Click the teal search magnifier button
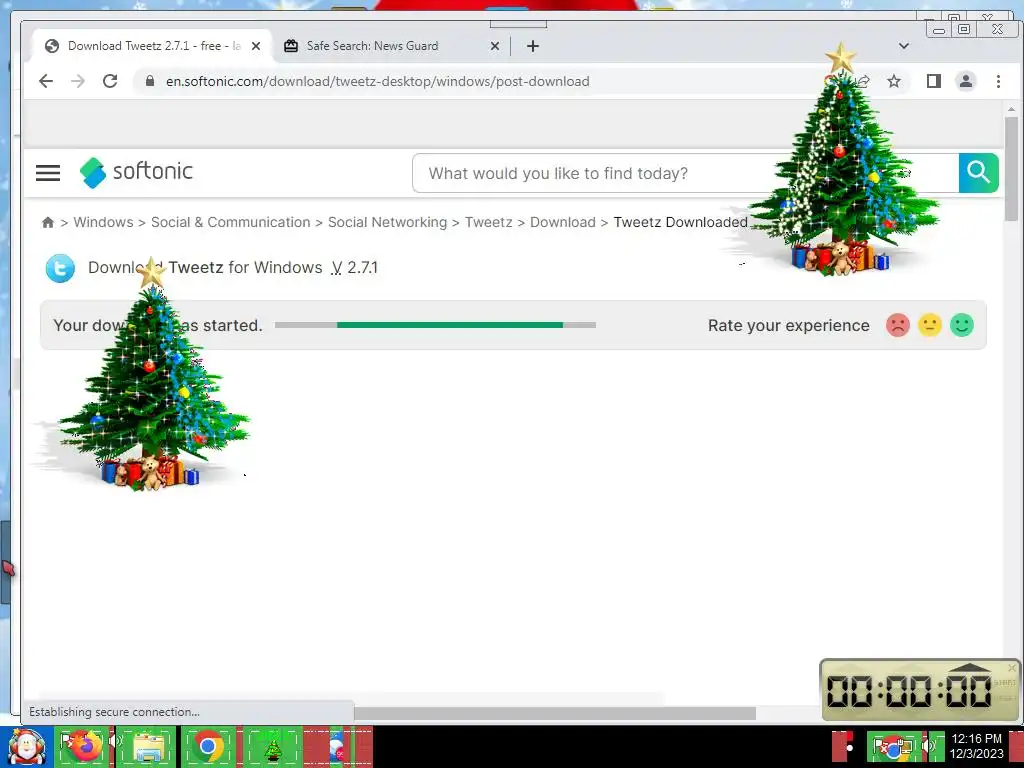Screen dimensions: 1024x768 978,173
